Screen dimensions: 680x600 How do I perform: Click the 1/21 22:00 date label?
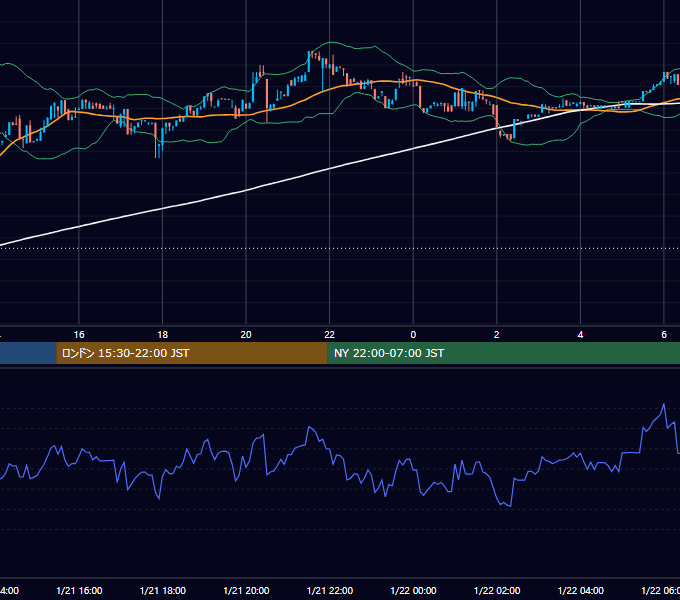click(330, 590)
